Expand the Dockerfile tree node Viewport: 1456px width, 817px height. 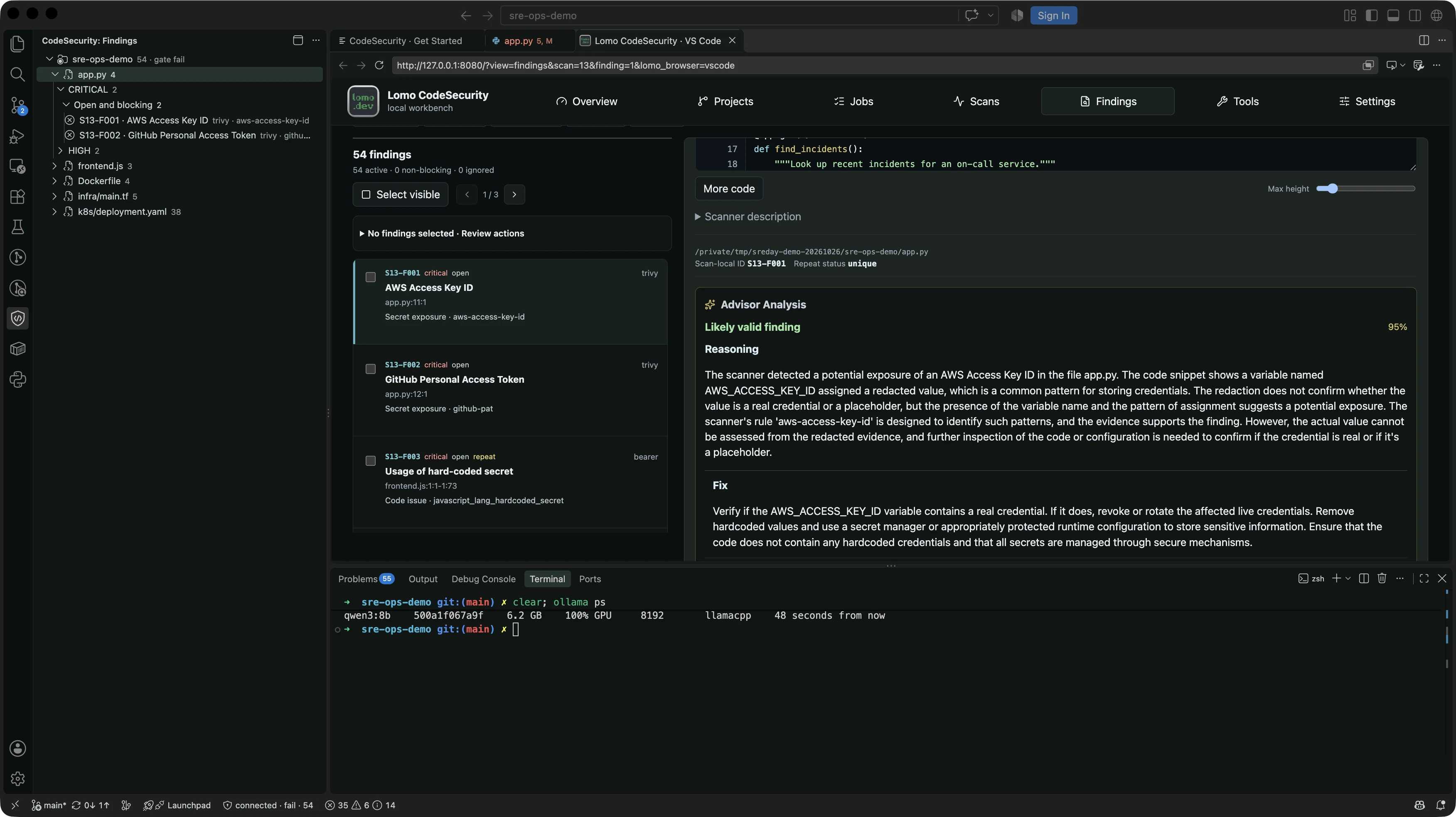point(54,181)
